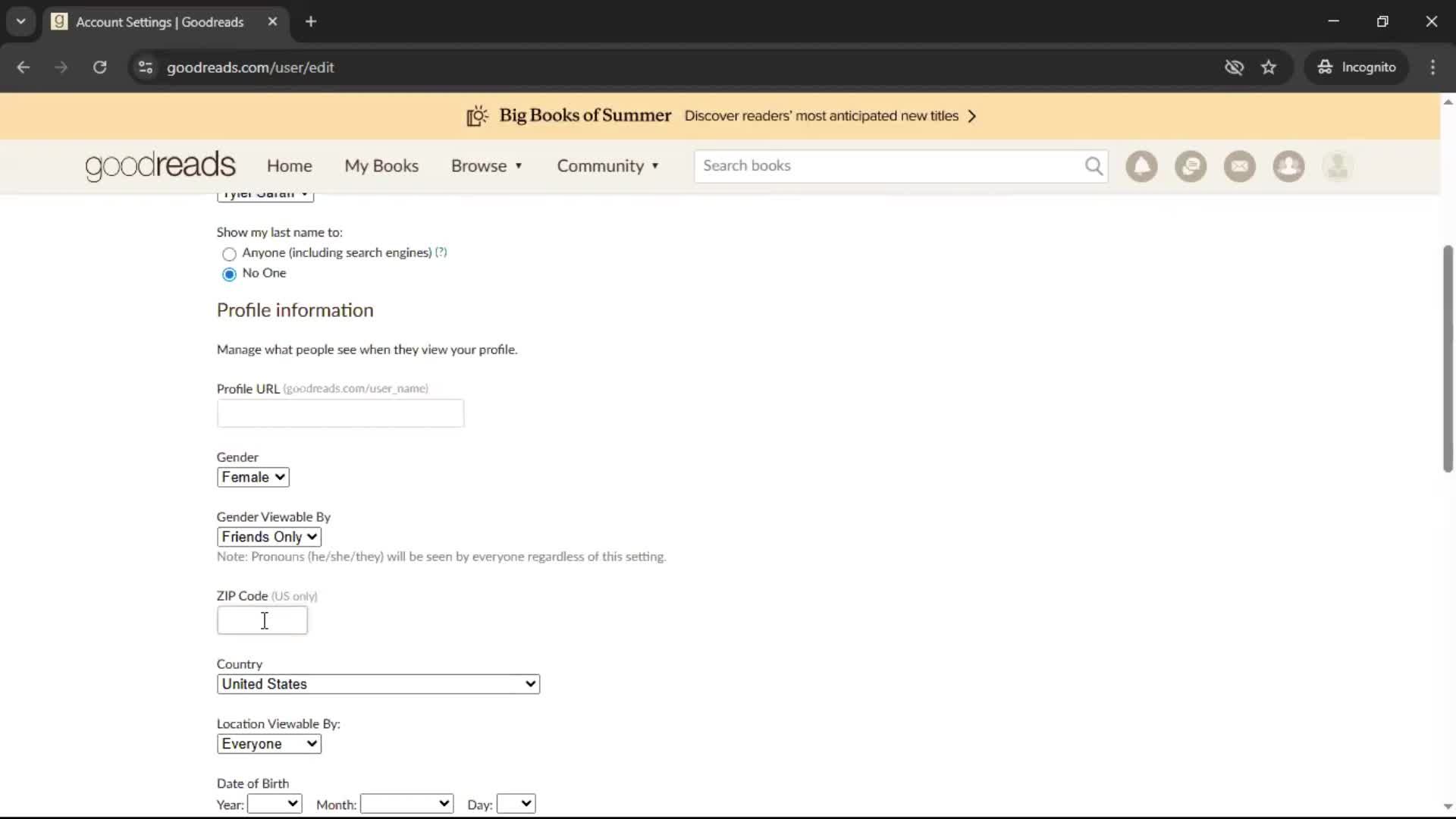Open the birth Year dropdown
Image resolution: width=1456 pixels, height=819 pixels.
click(274, 804)
